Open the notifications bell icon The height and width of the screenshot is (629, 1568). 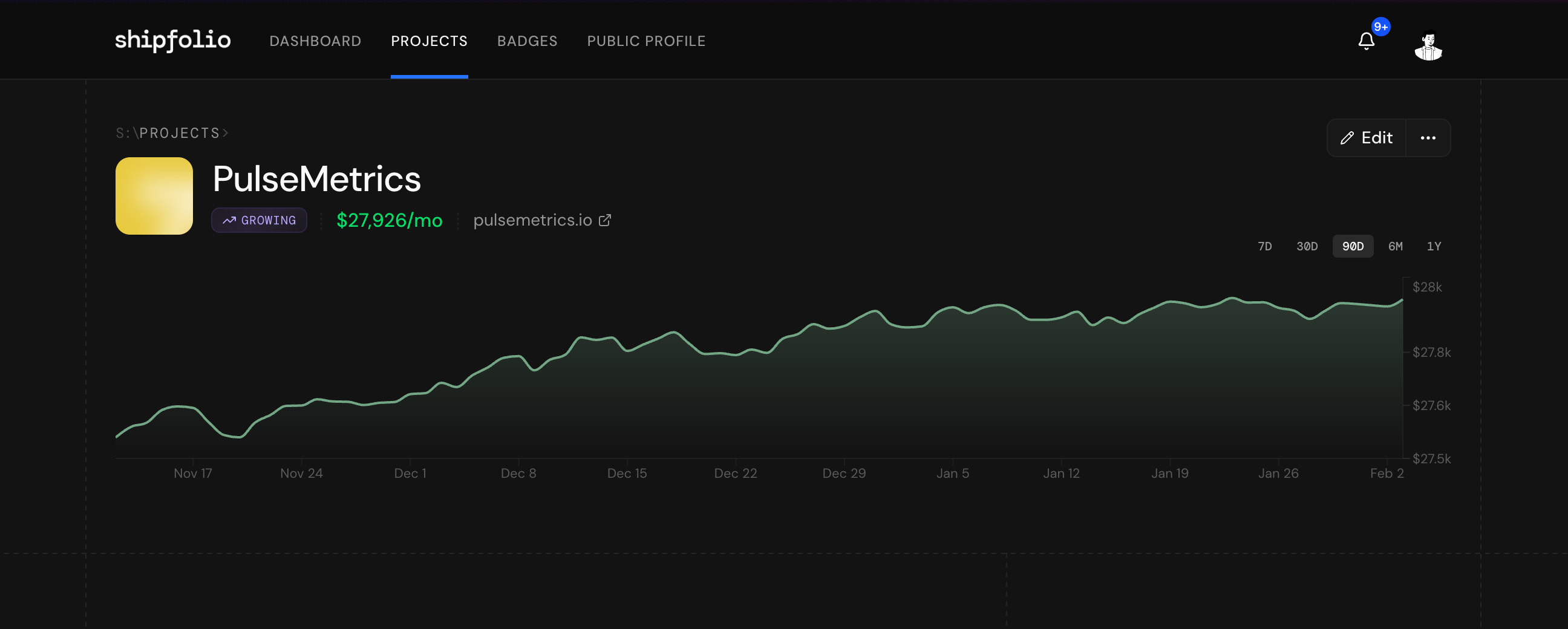pos(1366,41)
